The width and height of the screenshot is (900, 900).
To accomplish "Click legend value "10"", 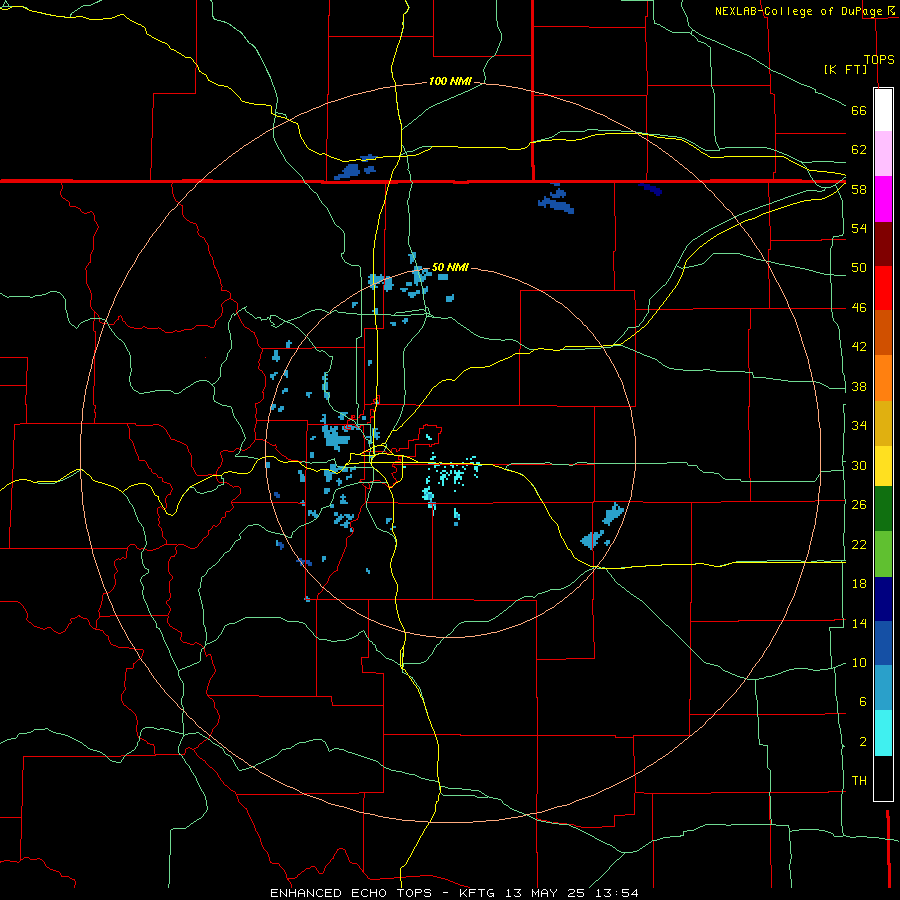I will [859, 662].
